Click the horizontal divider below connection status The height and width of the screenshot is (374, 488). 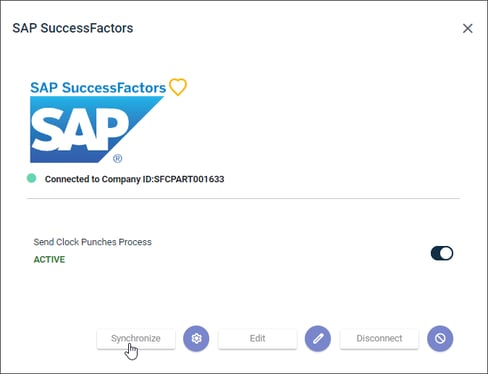click(x=243, y=198)
